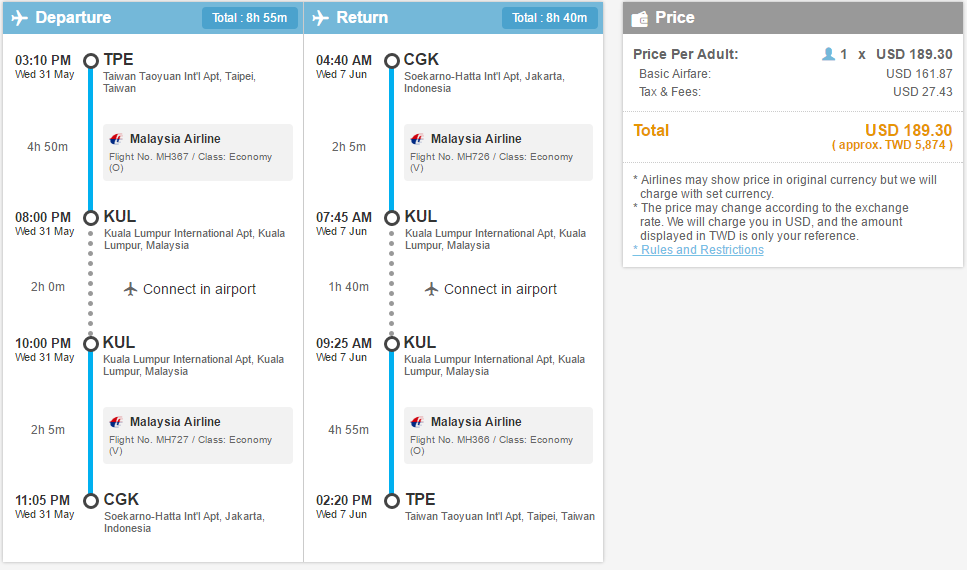Select the Departure panel header

coord(153,18)
